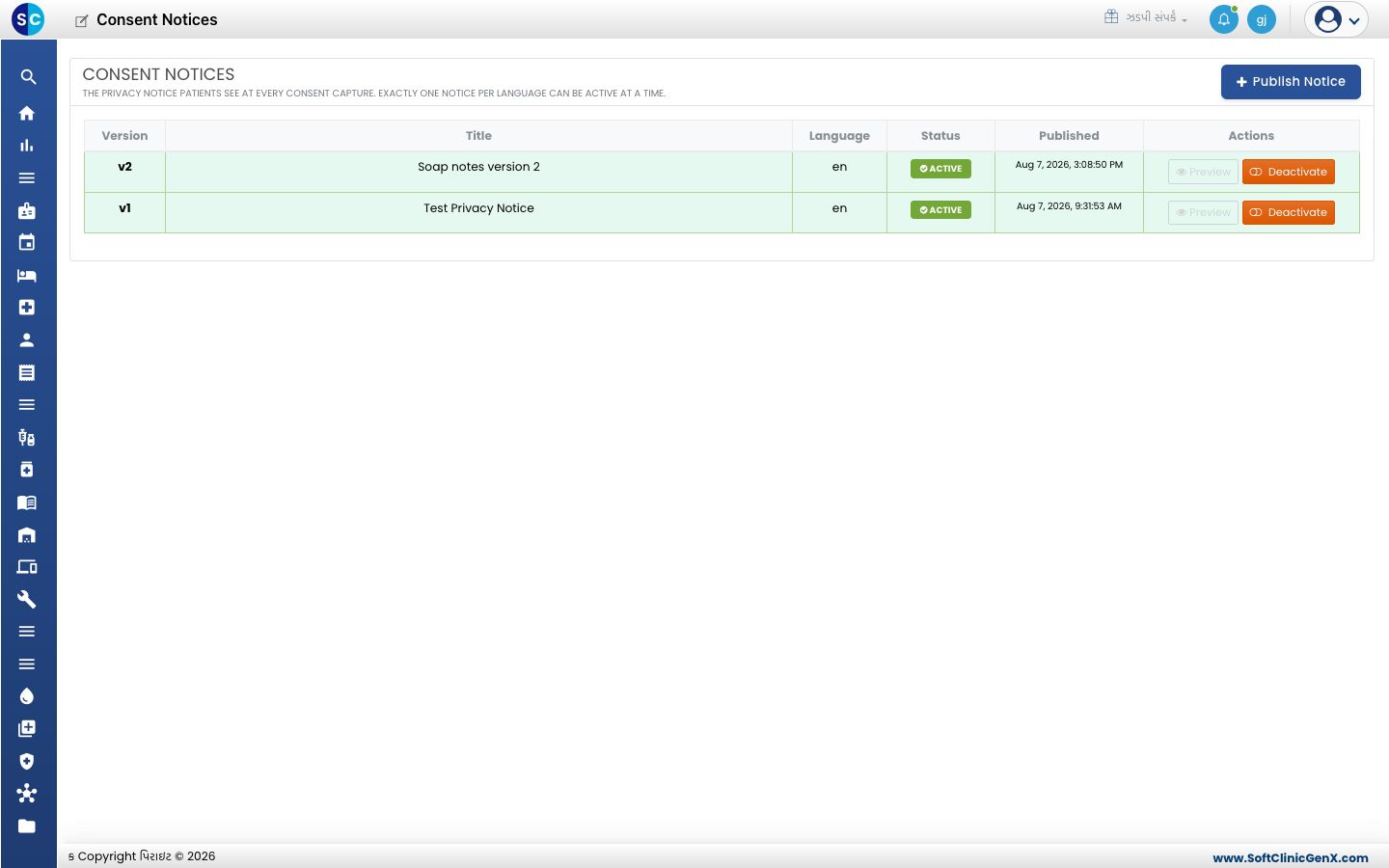Open www.SoftClinicGenX.com footer link
Viewport: 1389px width, 868px height.
click(1291, 857)
